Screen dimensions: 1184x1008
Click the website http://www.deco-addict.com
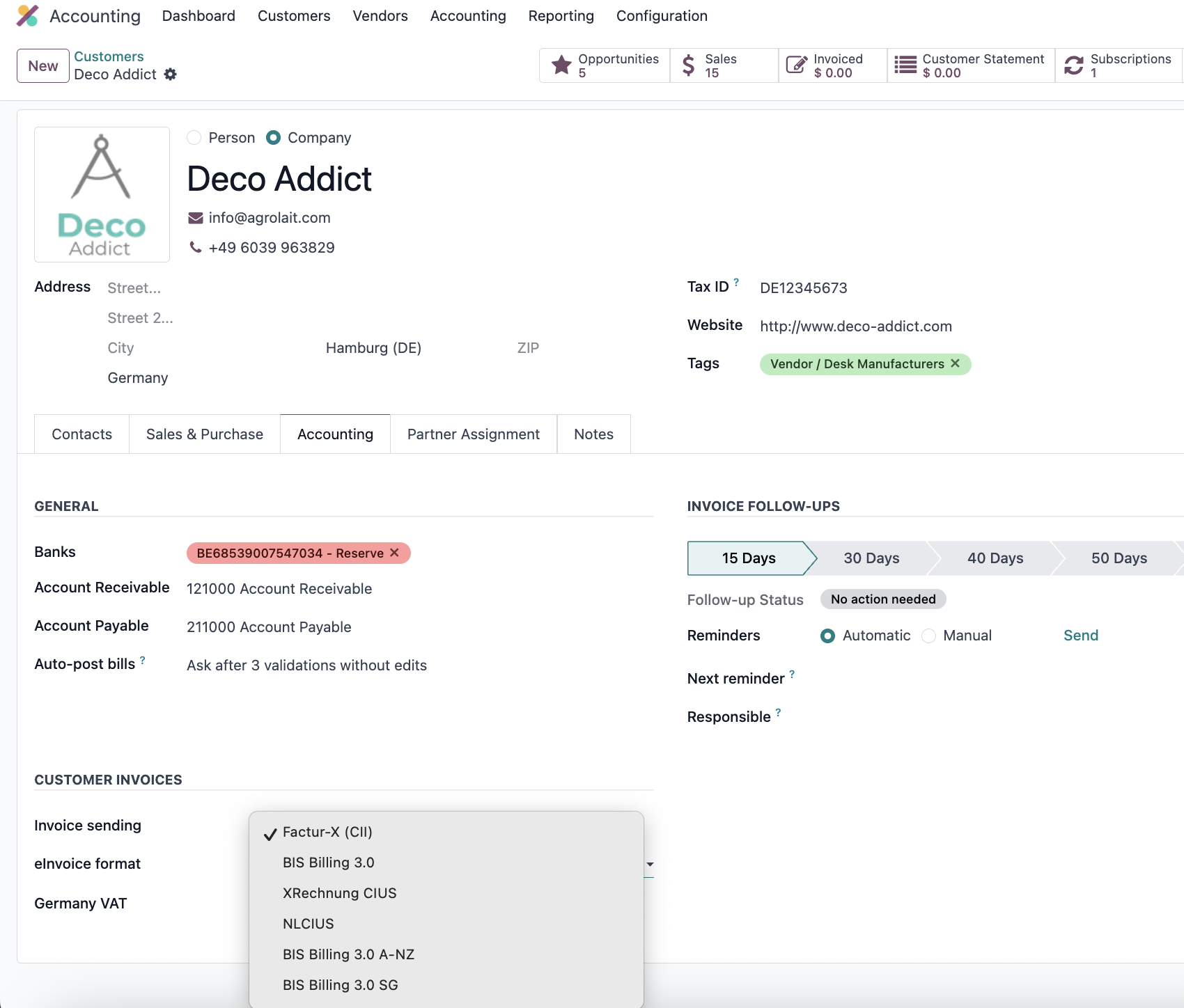856,326
